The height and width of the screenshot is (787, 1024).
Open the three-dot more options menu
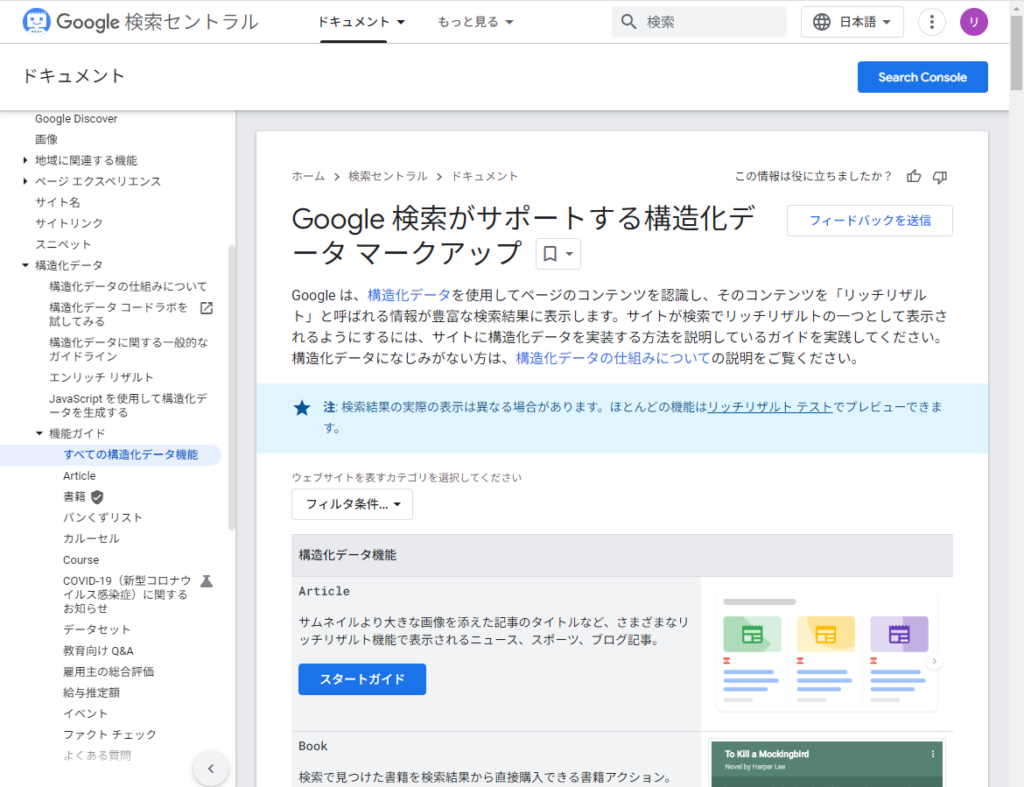pos(931,22)
